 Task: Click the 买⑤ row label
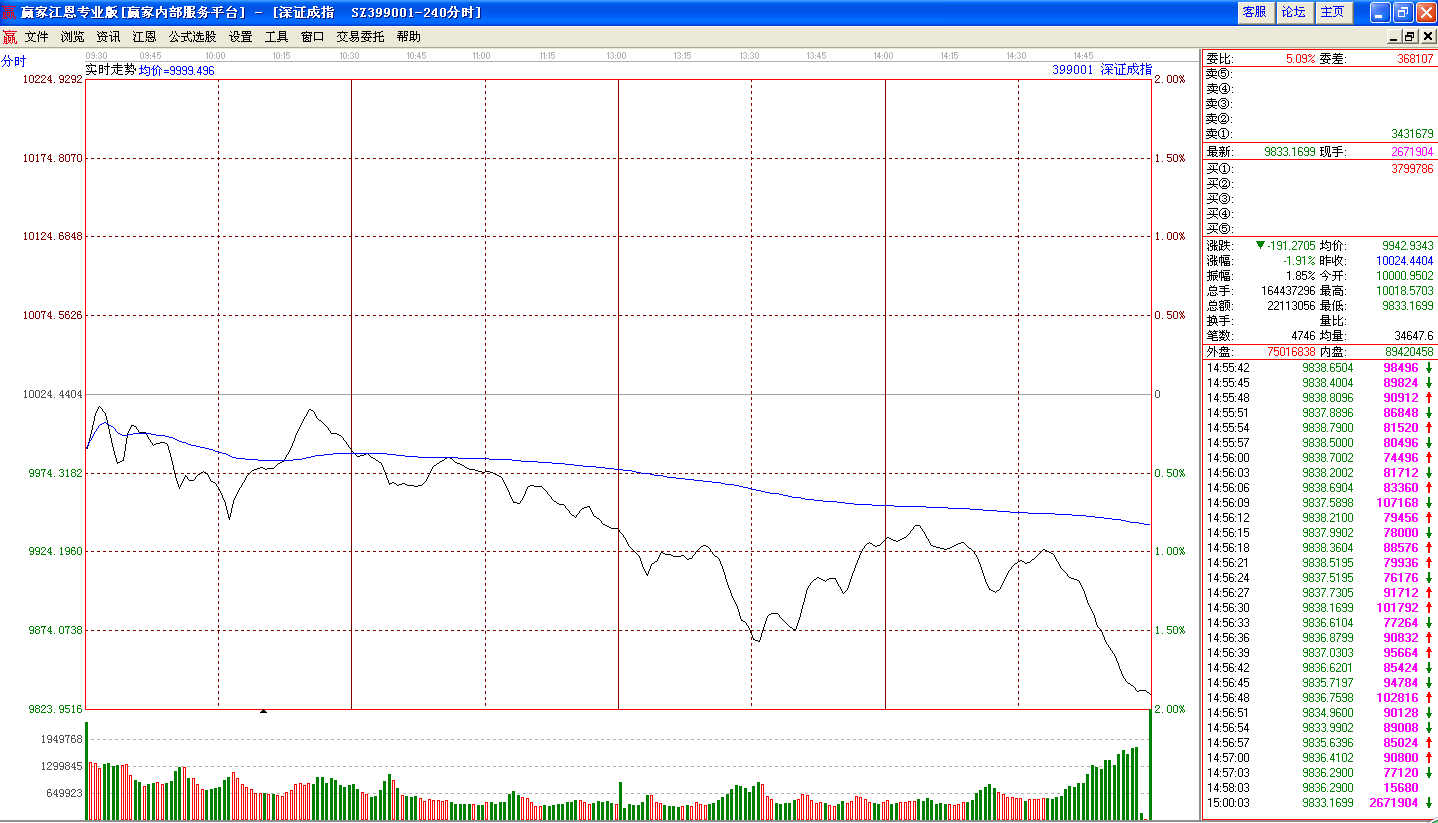point(1219,229)
